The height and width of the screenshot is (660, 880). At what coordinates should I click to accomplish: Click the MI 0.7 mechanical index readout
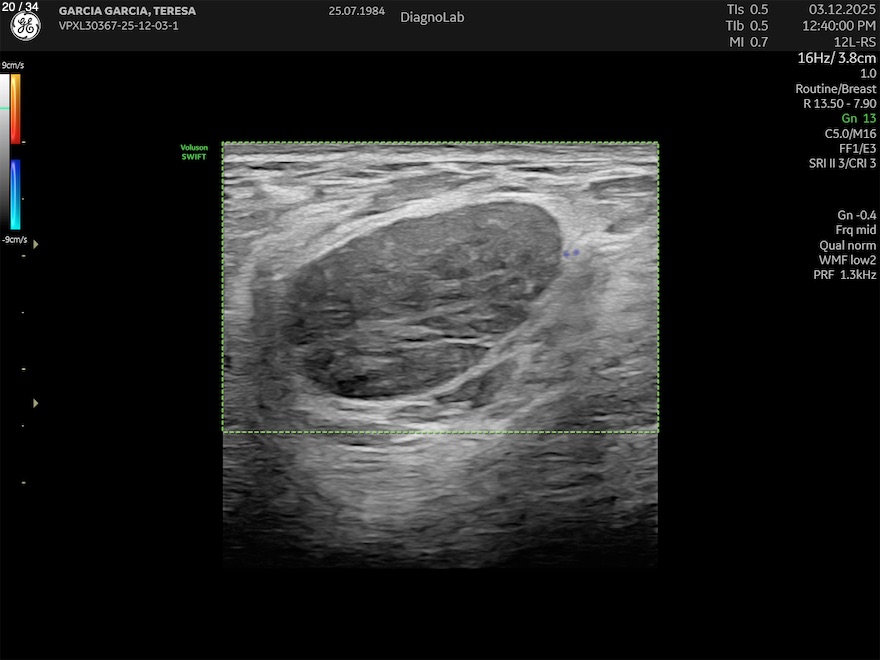click(x=747, y=42)
